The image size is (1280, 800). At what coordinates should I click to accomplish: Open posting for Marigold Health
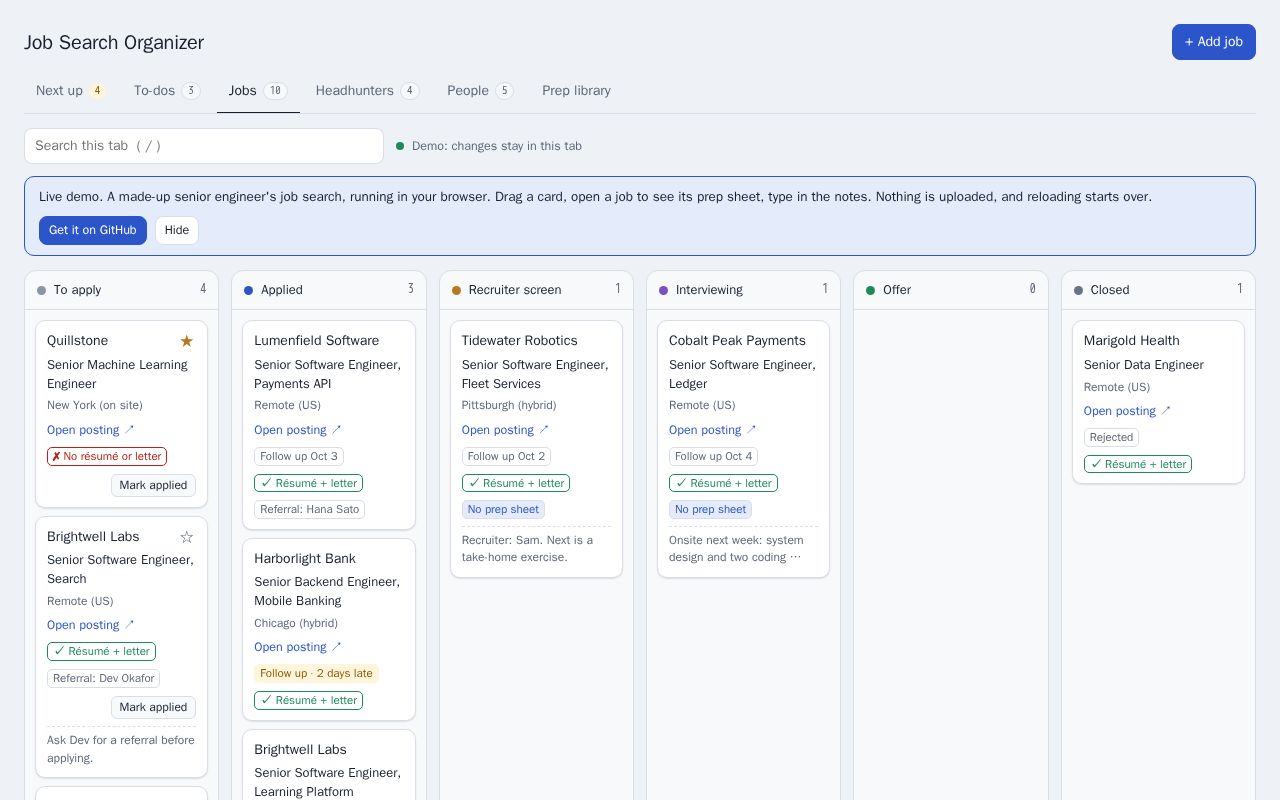point(1128,411)
